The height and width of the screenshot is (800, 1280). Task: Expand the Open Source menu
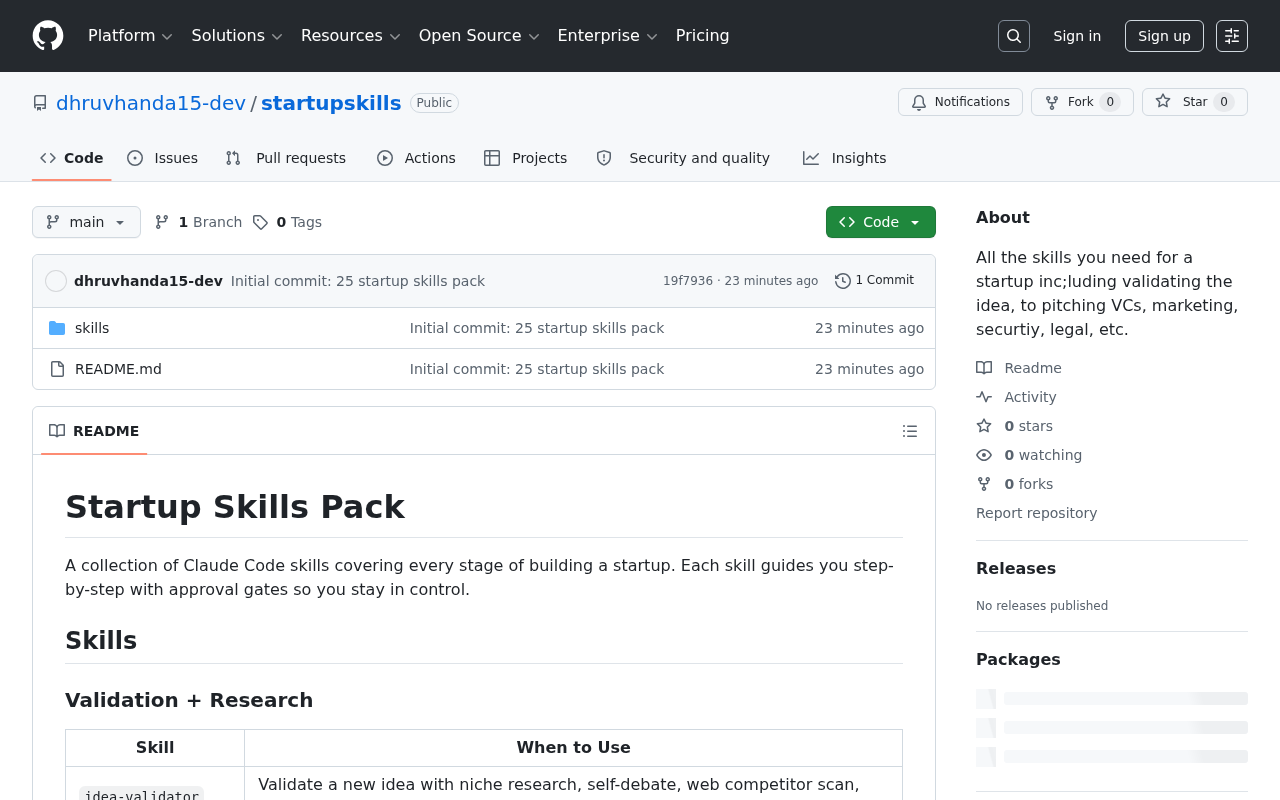479,36
